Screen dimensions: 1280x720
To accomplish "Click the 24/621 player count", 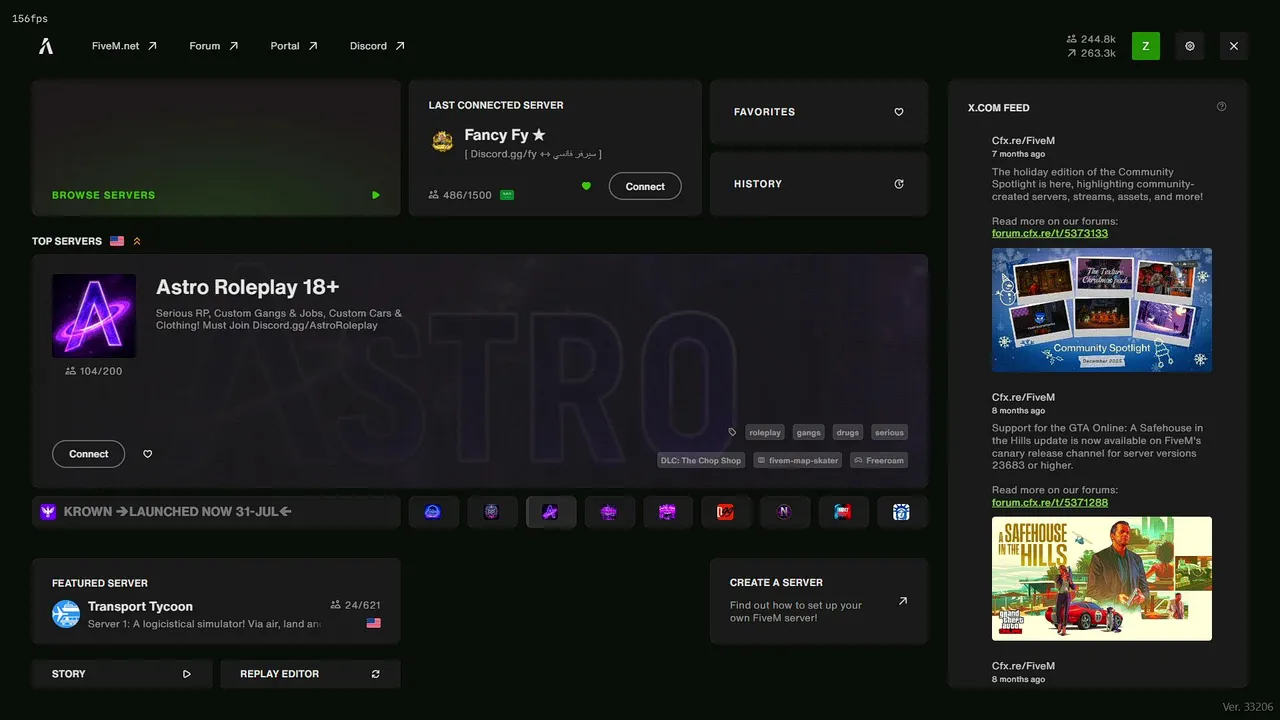I will coord(355,605).
